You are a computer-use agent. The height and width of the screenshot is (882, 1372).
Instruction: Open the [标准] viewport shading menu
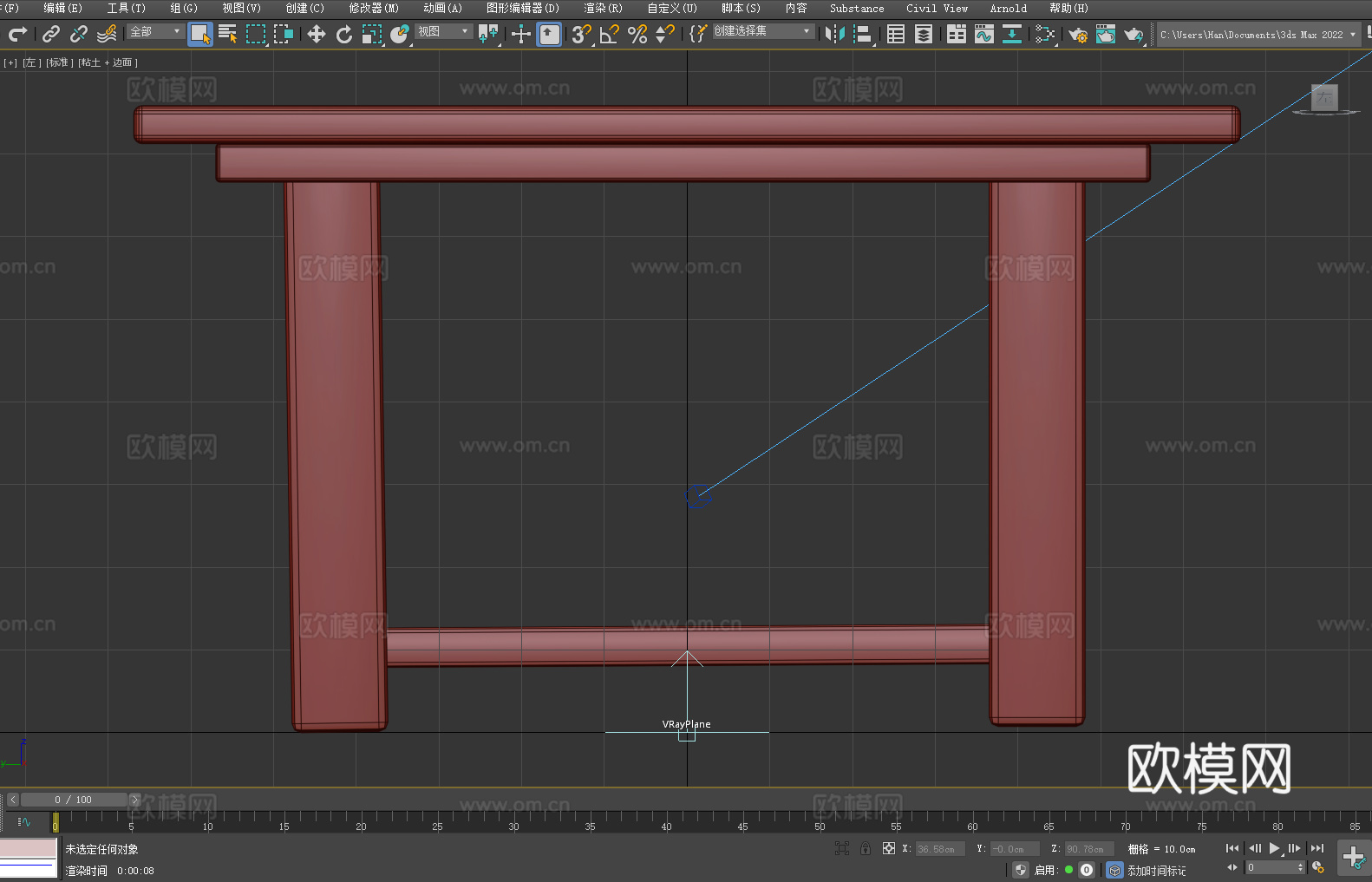tap(59, 62)
